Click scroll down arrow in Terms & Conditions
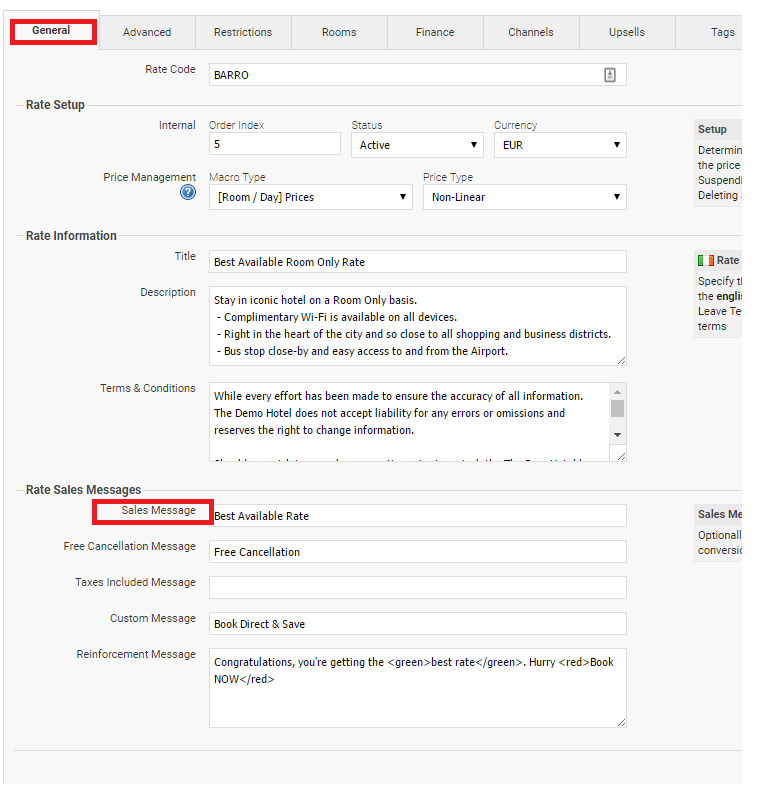 coord(617,435)
